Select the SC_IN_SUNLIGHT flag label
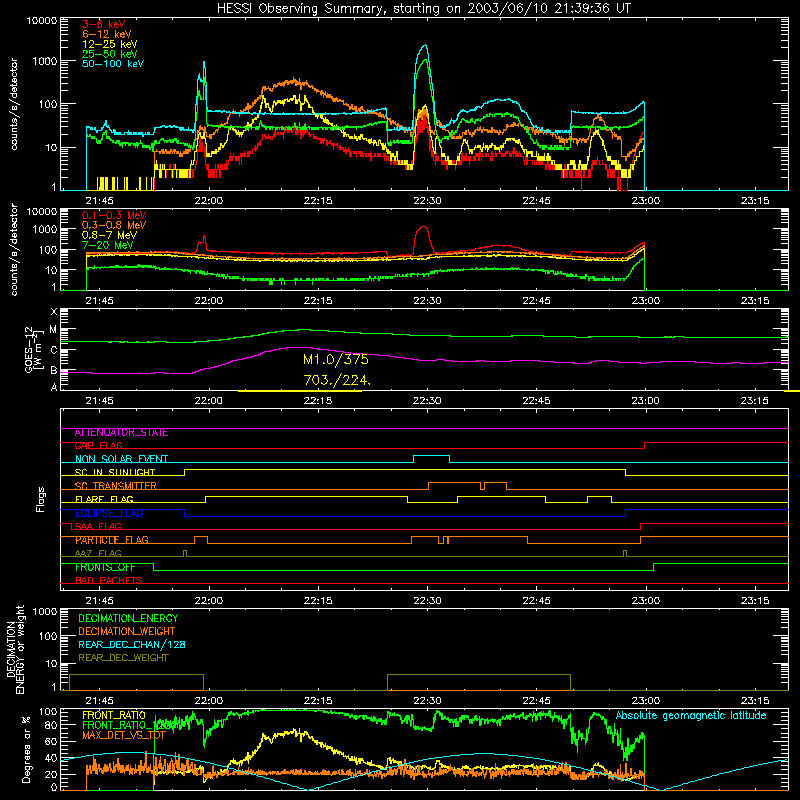 point(115,472)
